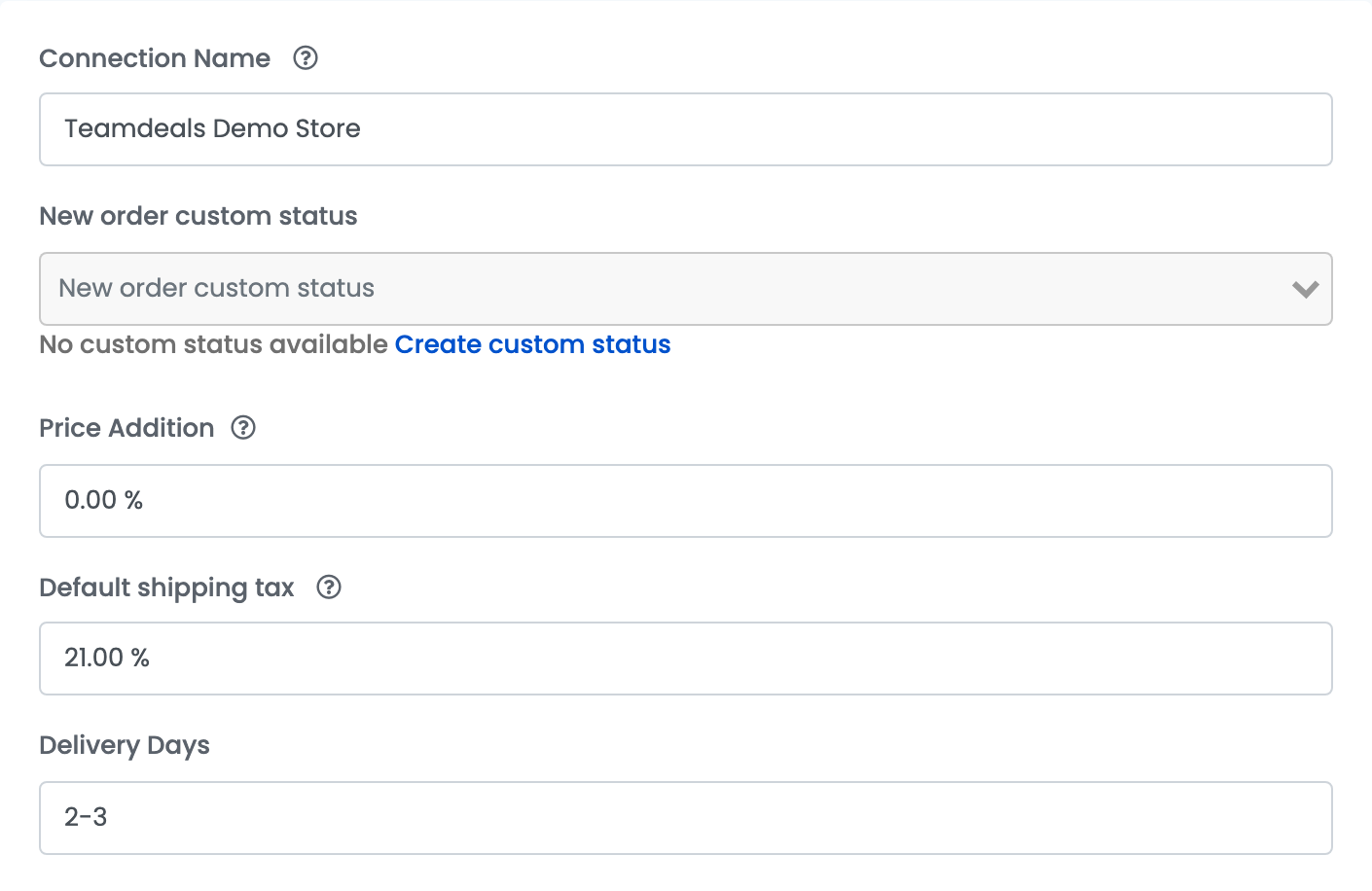This screenshot has width=1372, height=891.
Task: Follow the Create custom status link
Action: point(532,344)
